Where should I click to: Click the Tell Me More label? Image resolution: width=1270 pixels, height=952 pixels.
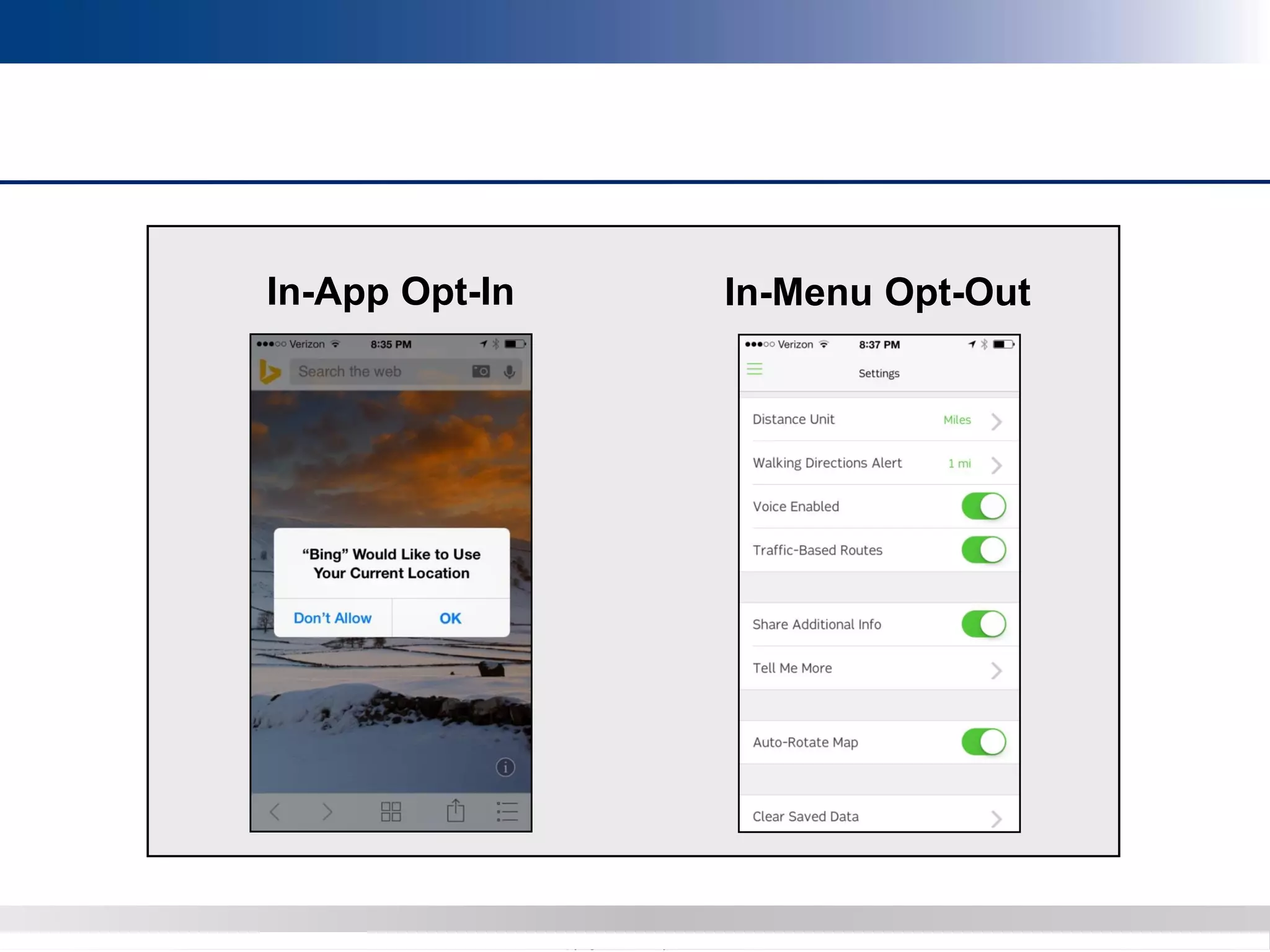[x=792, y=668]
